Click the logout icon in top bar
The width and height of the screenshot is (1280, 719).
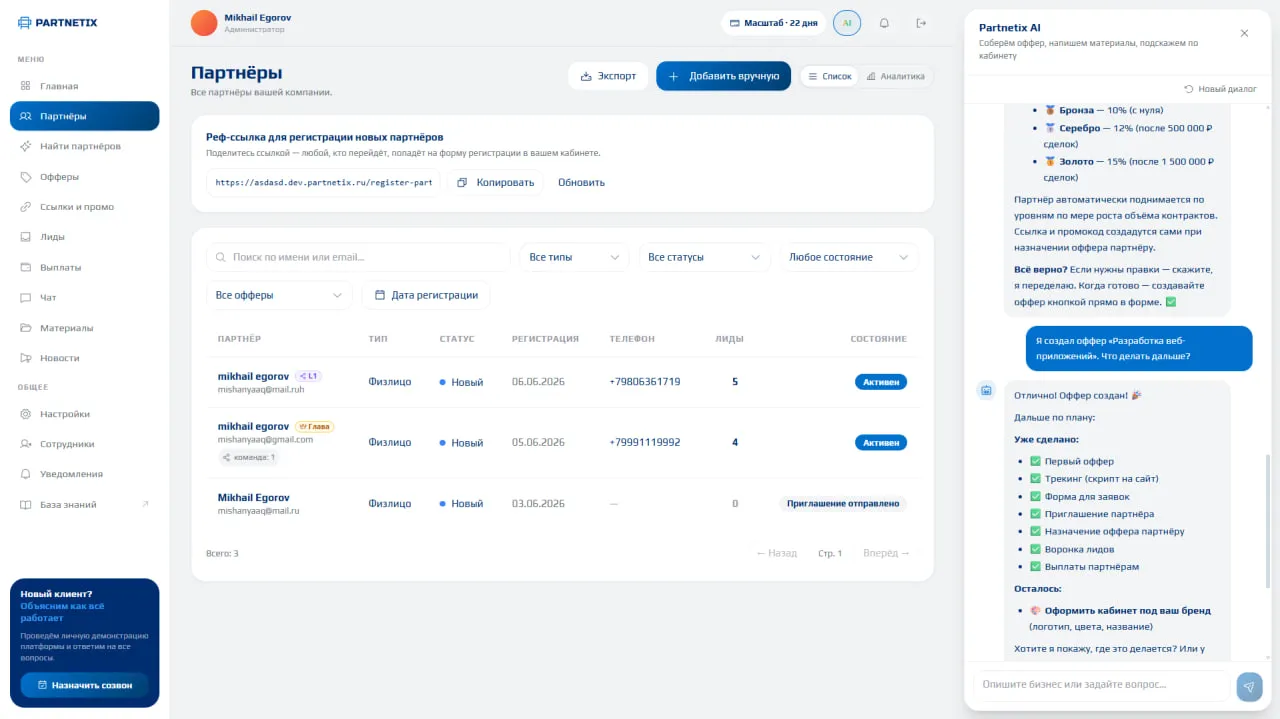[x=921, y=23]
